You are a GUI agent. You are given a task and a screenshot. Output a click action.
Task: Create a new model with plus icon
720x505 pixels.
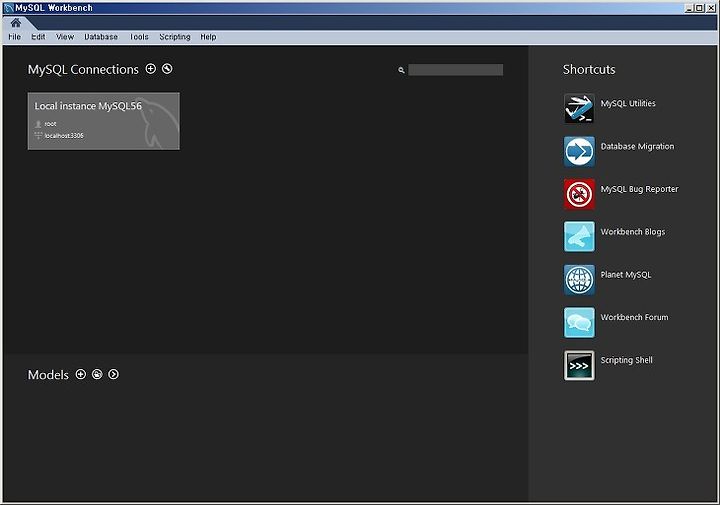pyautogui.click(x=81, y=374)
